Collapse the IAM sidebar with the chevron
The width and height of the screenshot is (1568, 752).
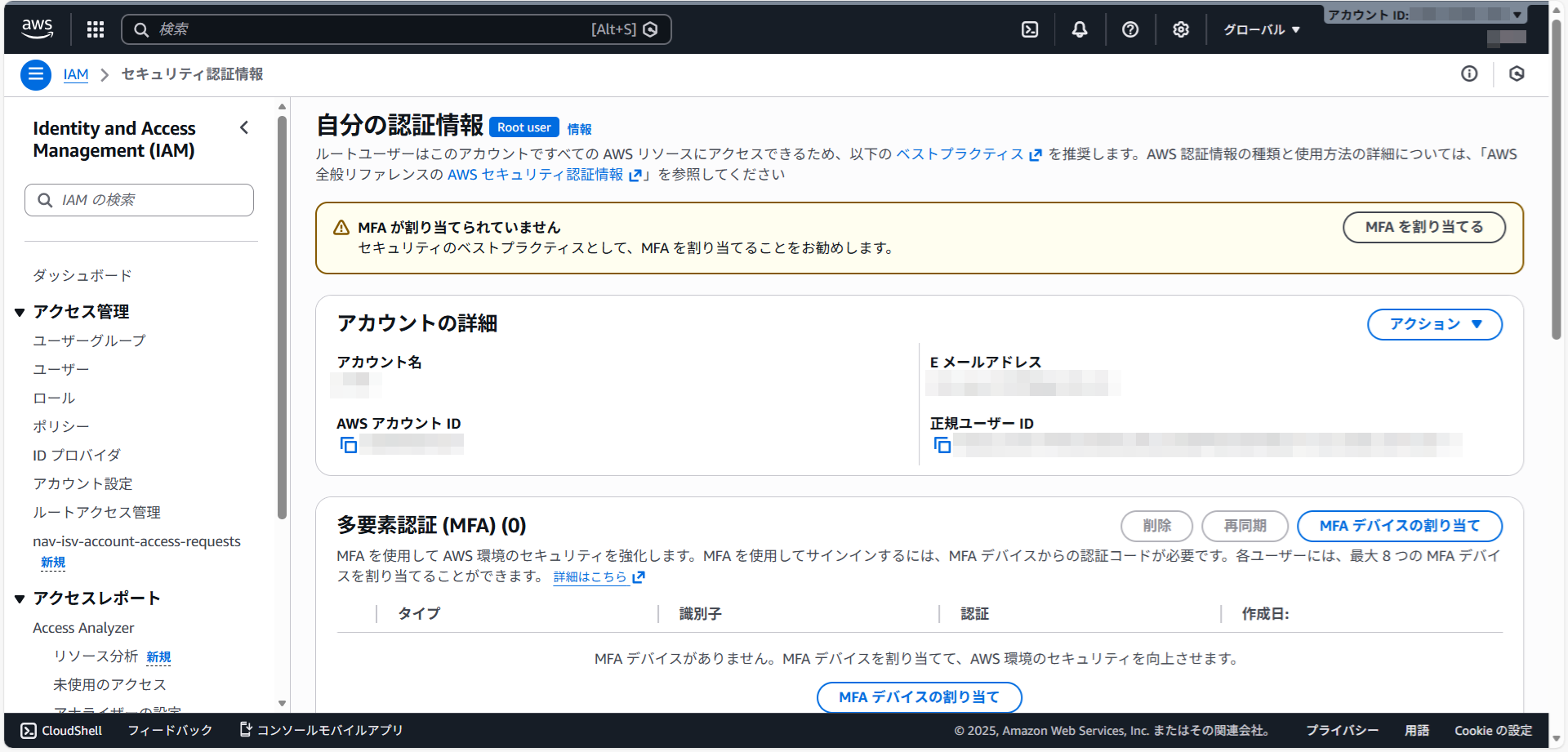[244, 127]
